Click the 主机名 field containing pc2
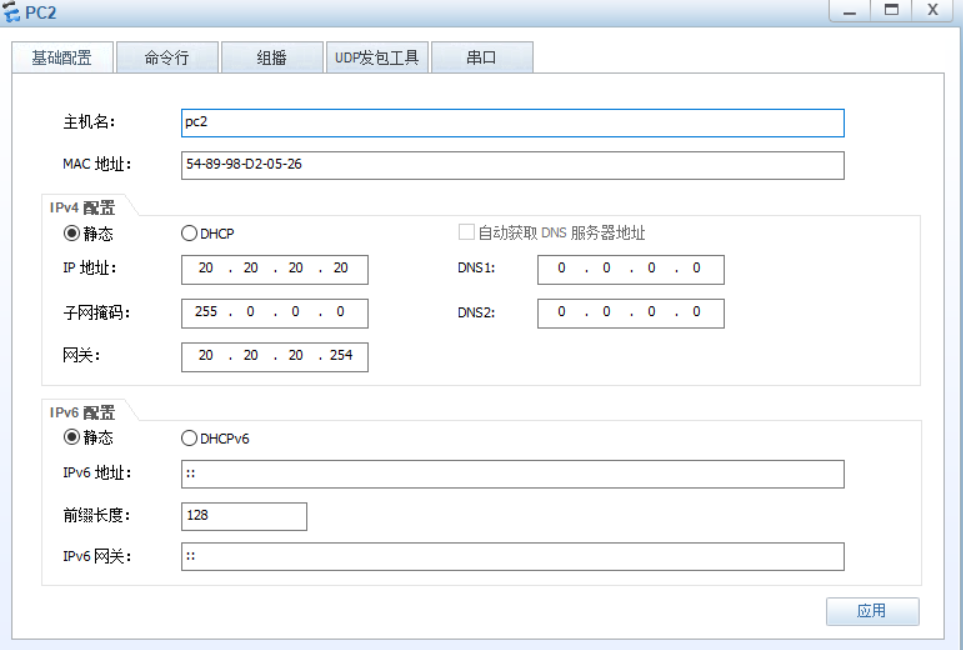Screen dimensions: 963x650 513,123
